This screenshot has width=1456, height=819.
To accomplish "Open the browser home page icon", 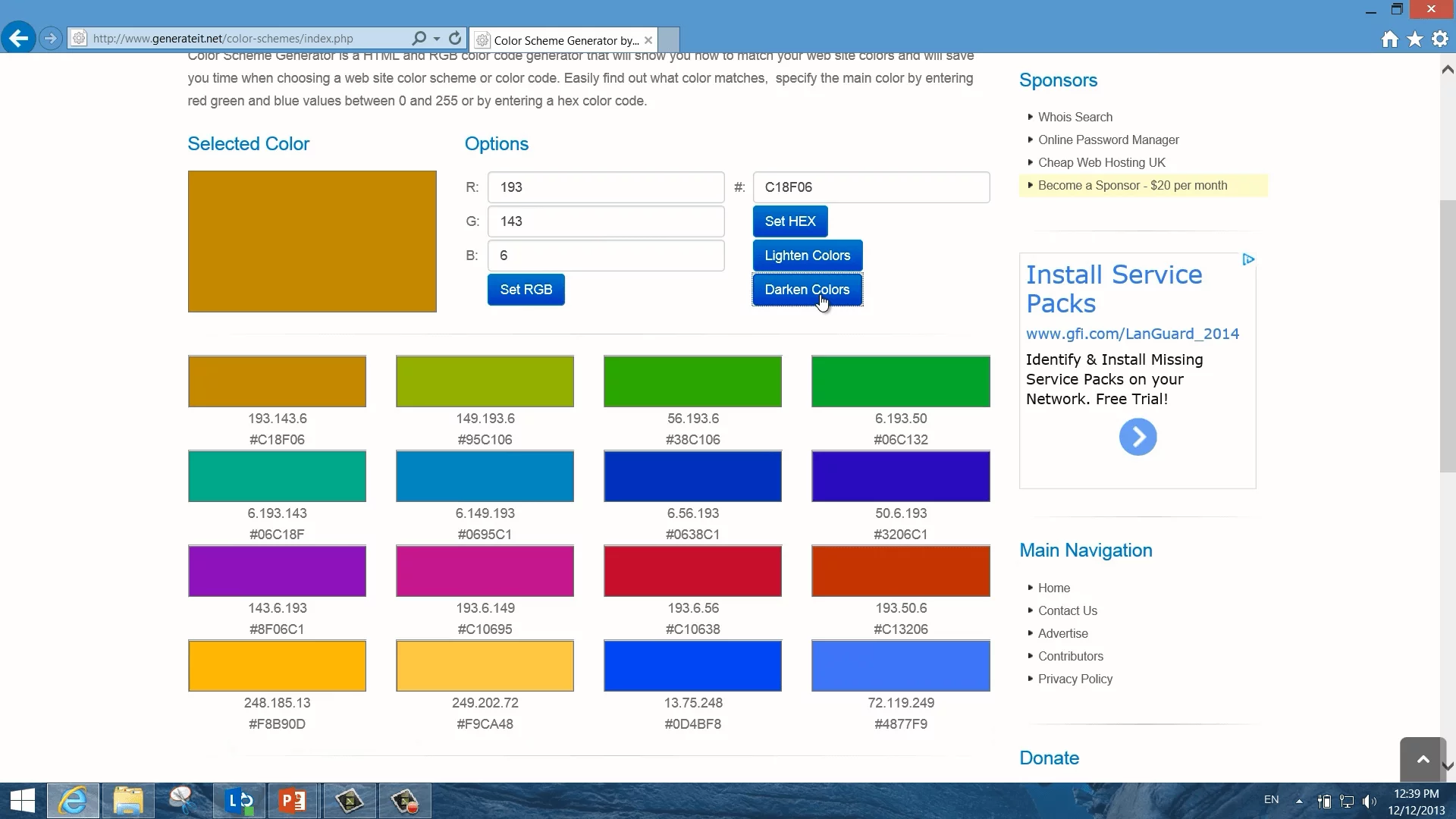I will click(1389, 39).
